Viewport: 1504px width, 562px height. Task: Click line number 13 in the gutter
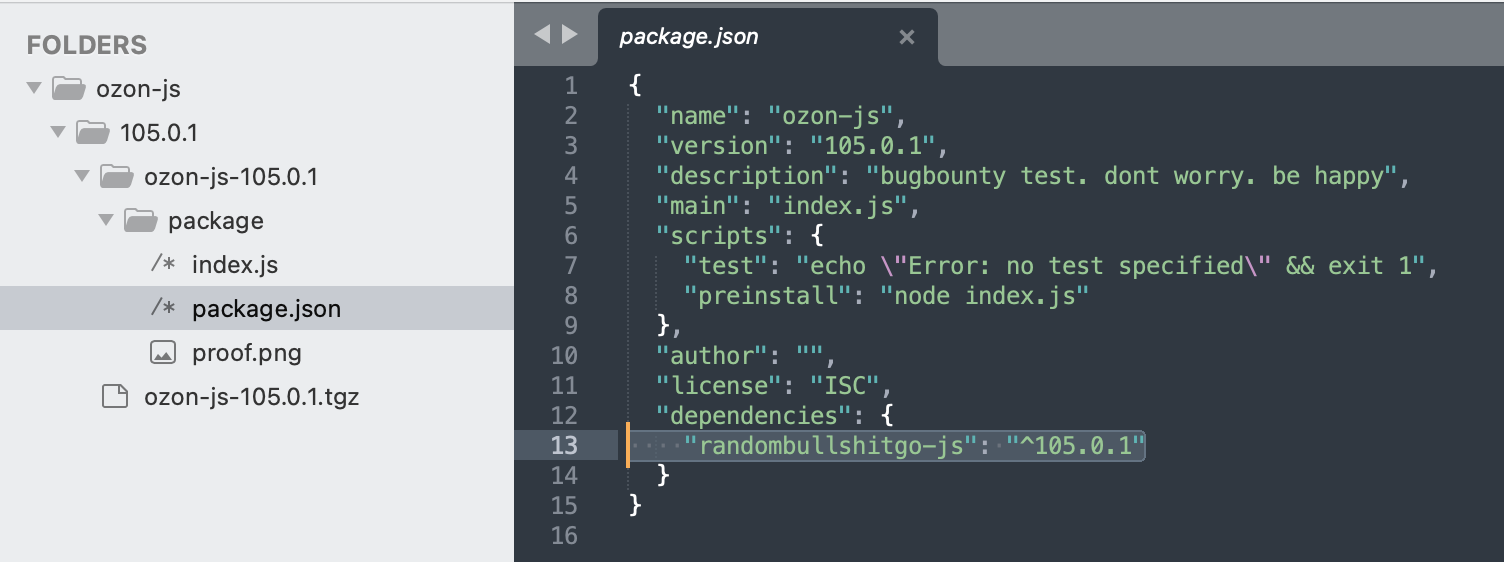pos(564,446)
